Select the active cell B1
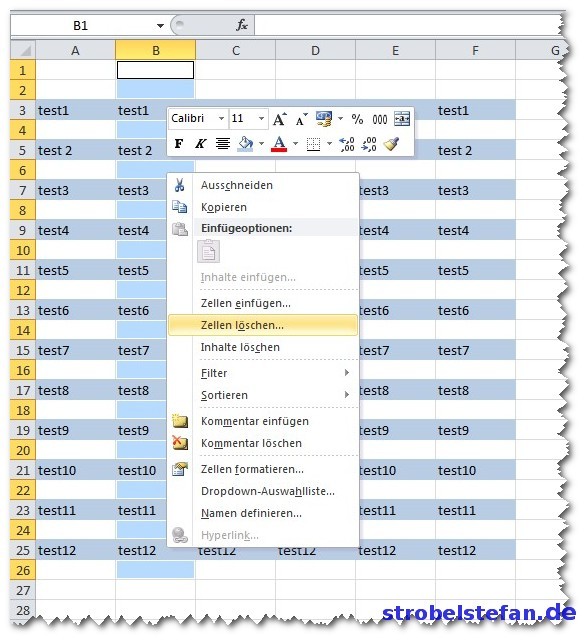The image size is (586, 642). pyautogui.click(x=155, y=70)
